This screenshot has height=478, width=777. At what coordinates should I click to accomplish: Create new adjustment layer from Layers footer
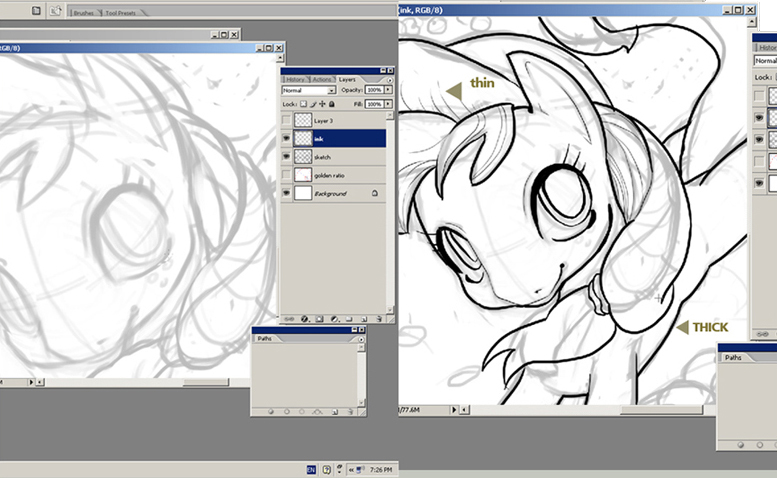[334, 319]
